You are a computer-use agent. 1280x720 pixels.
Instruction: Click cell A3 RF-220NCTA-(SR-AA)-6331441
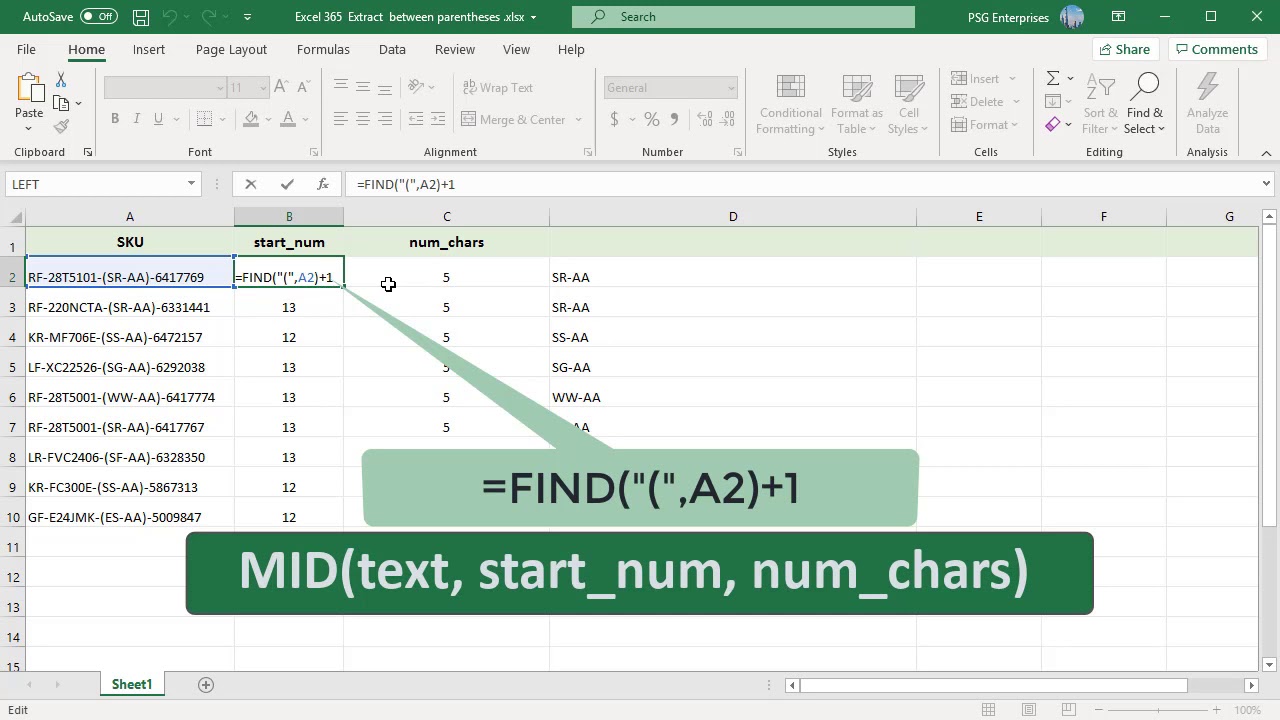pyautogui.click(x=130, y=307)
